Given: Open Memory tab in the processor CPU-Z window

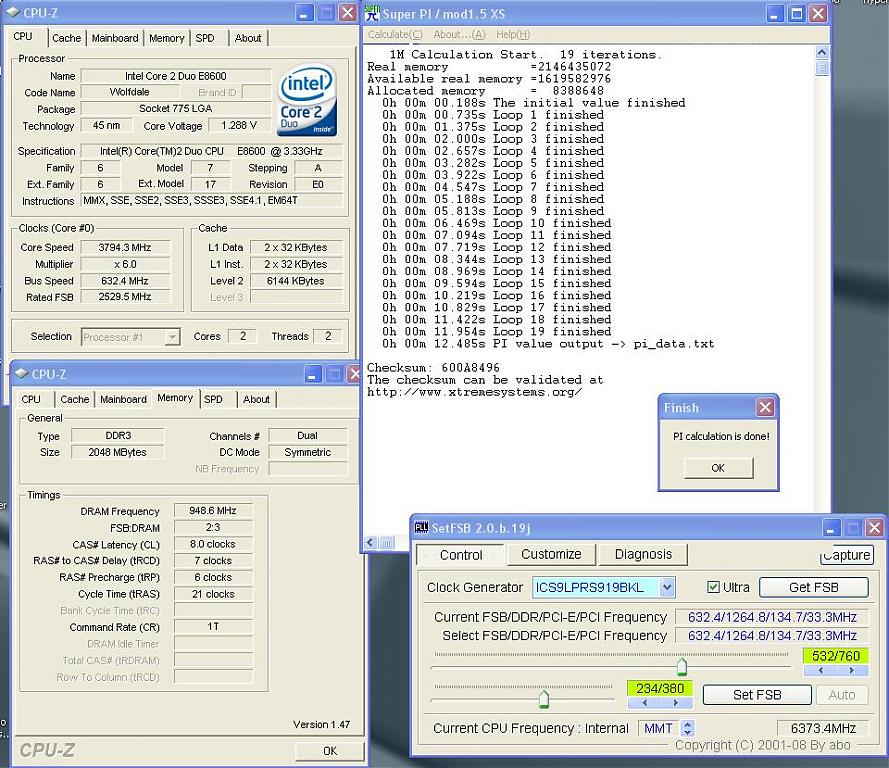Looking at the screenshot, I should pos(167,38).
